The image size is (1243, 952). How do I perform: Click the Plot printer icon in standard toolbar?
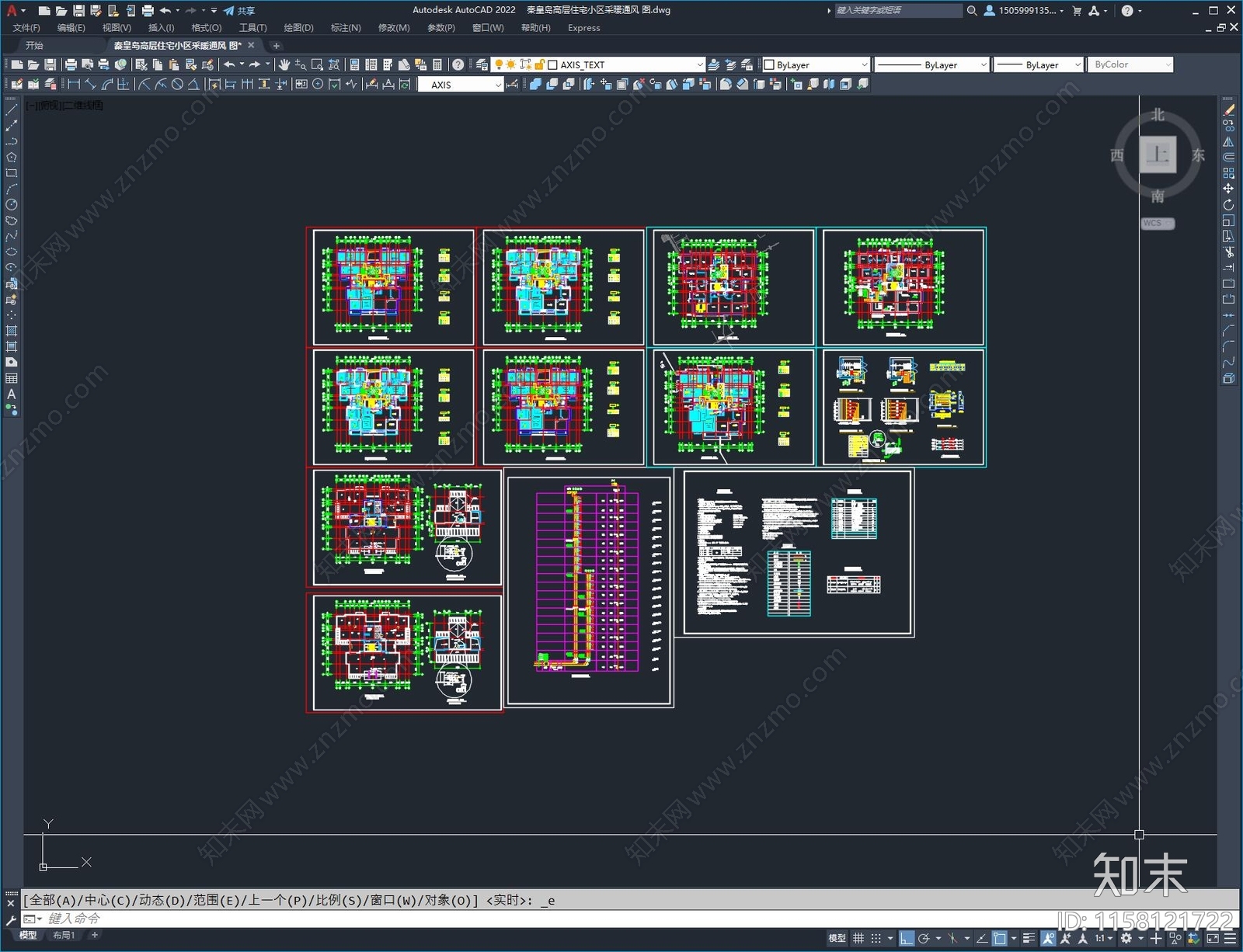point(71,65)
